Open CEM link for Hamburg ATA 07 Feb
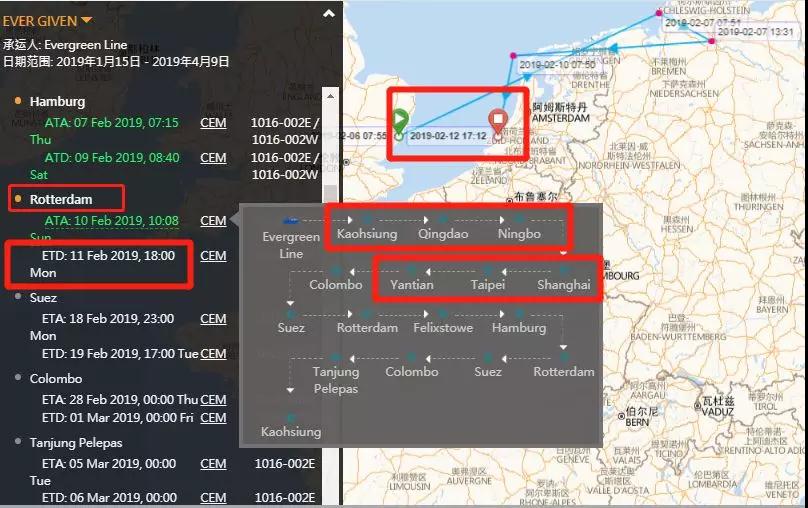Viewport: 808px width, 508px height. pos(213,123)
